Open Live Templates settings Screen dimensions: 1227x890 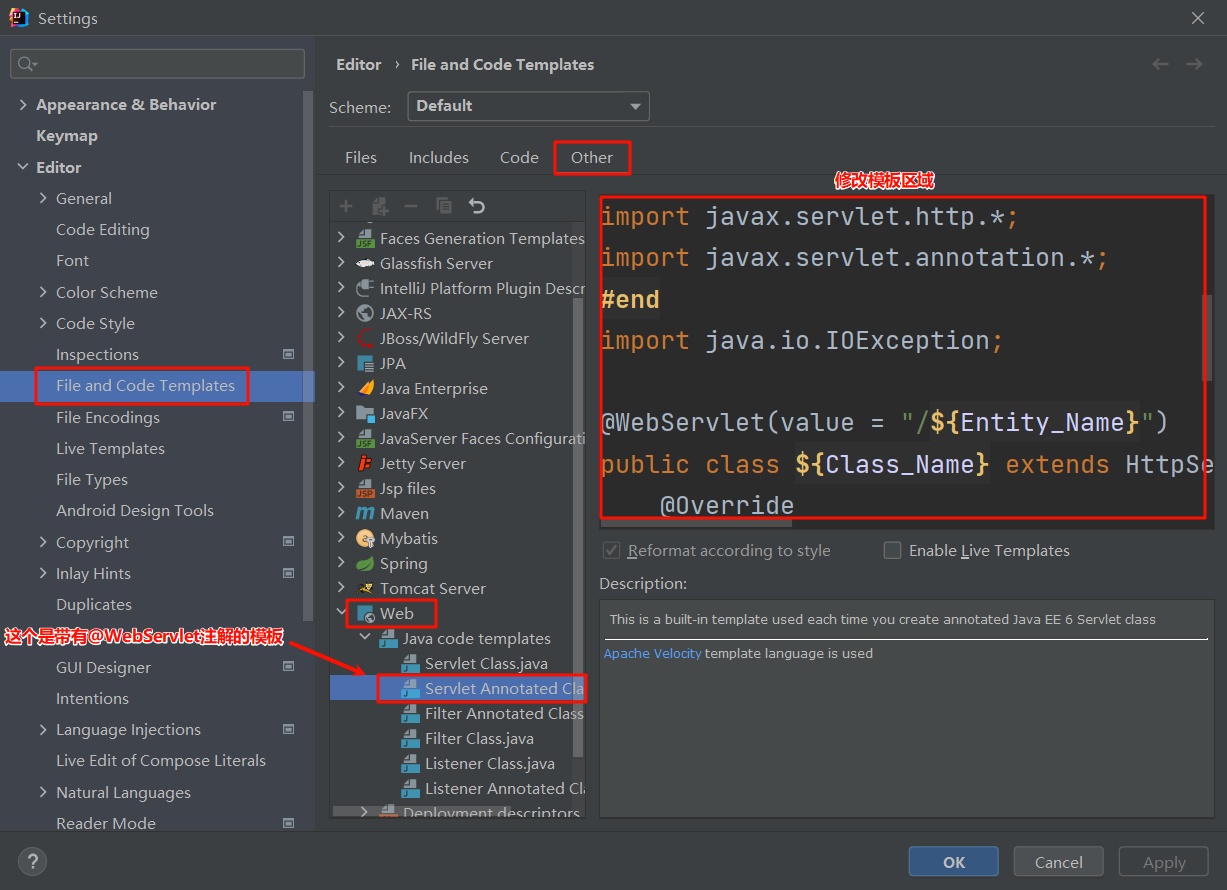(110, 448)
